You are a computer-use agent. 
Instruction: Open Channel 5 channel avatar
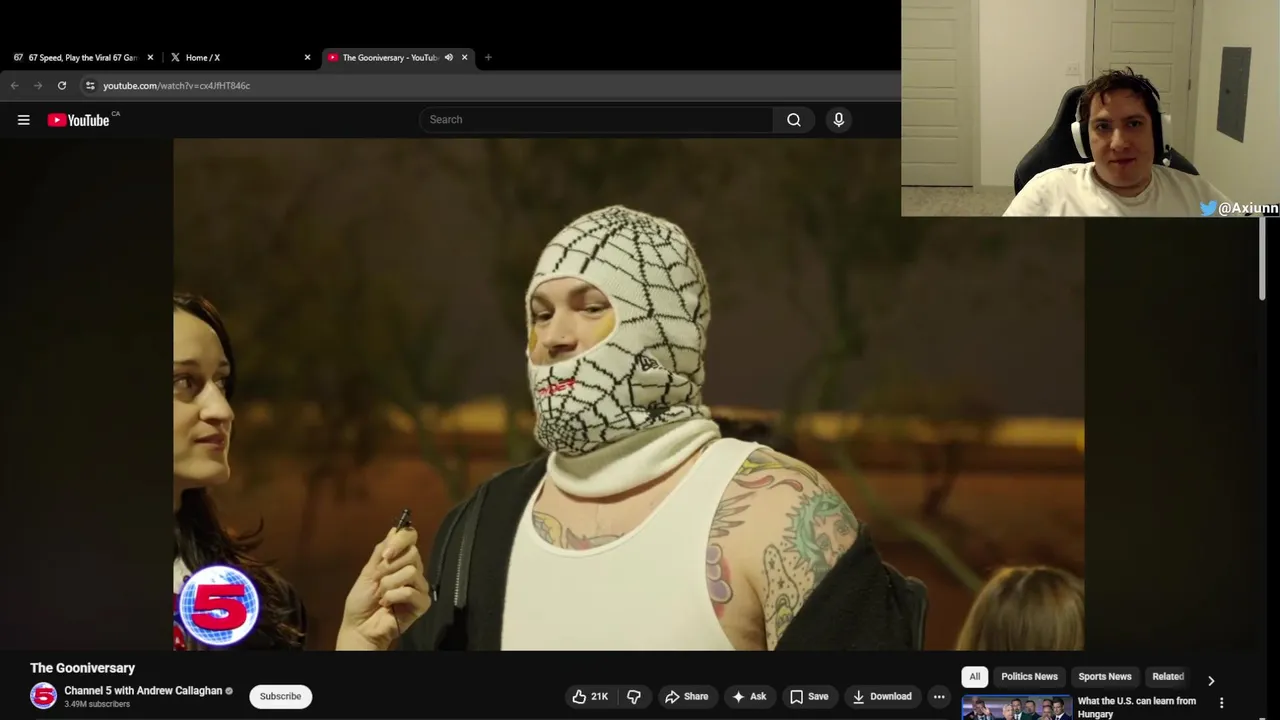click(43, 696)
